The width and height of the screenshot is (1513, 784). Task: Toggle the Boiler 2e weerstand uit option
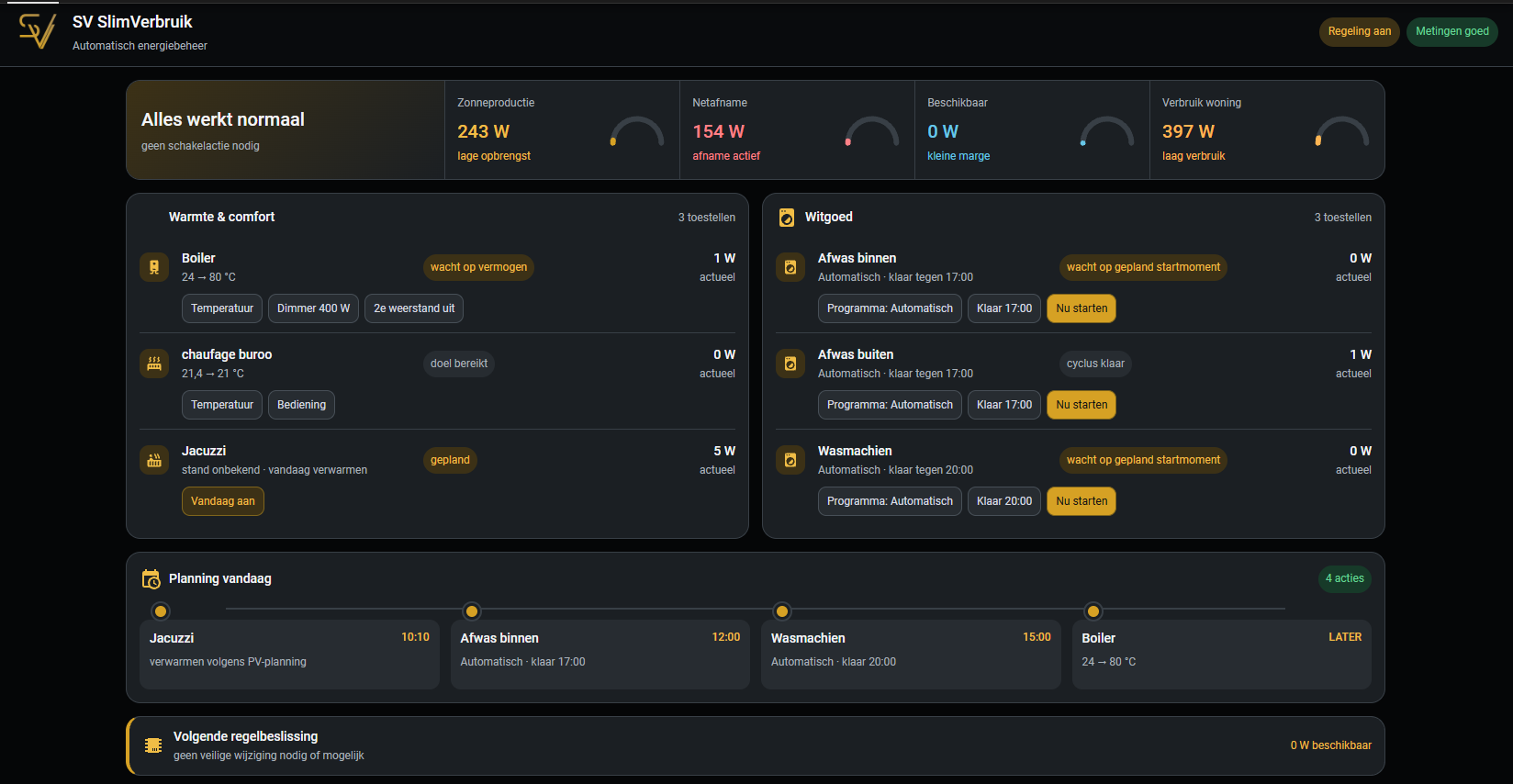(x=414, y=308)
